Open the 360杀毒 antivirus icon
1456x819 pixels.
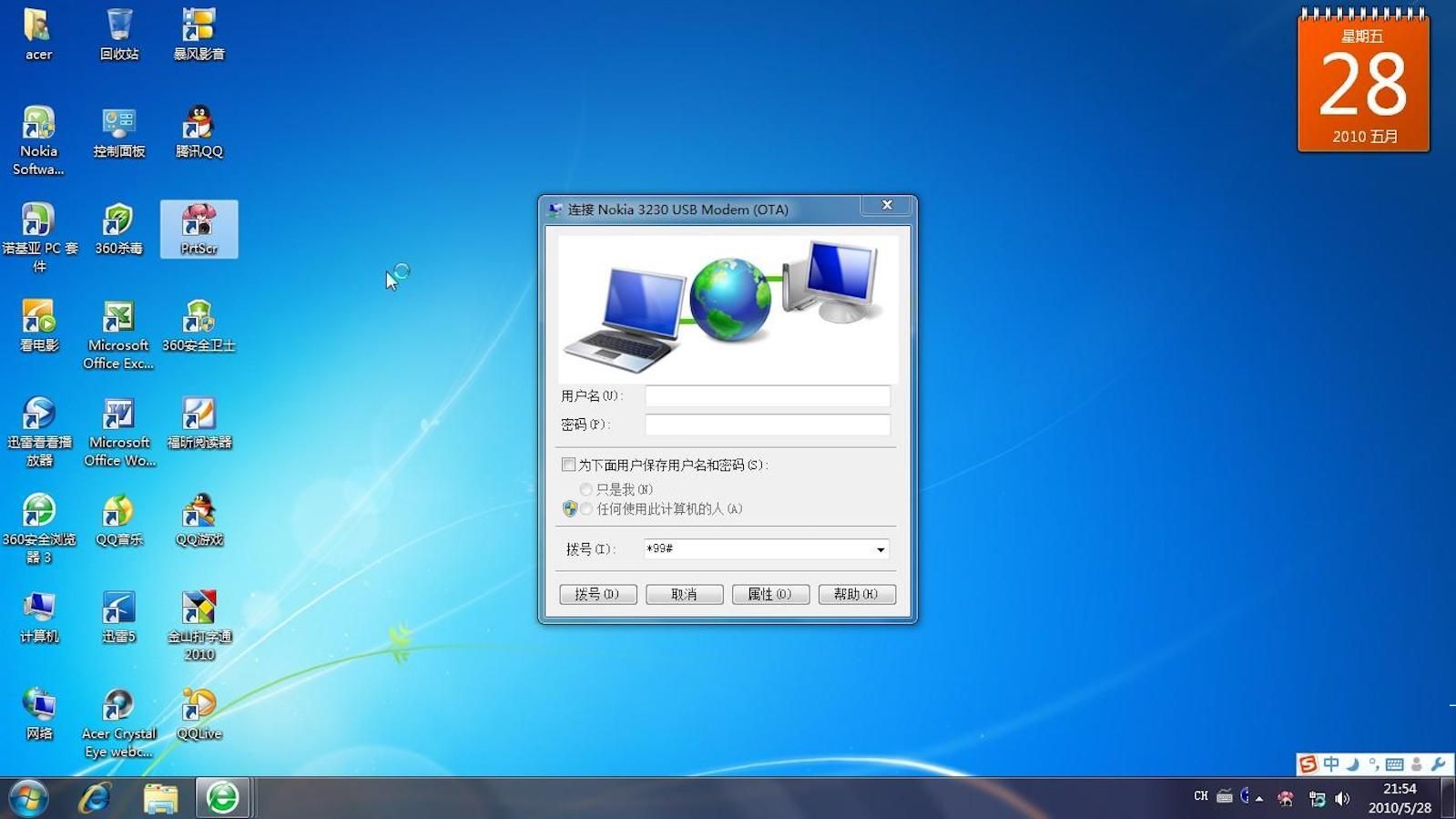118,227
